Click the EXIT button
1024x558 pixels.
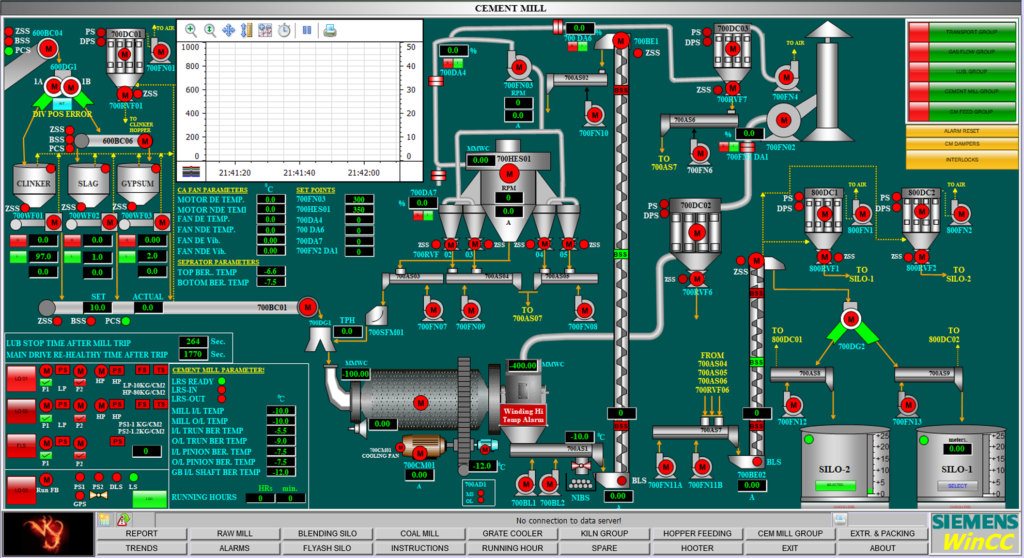pos(790,548)
